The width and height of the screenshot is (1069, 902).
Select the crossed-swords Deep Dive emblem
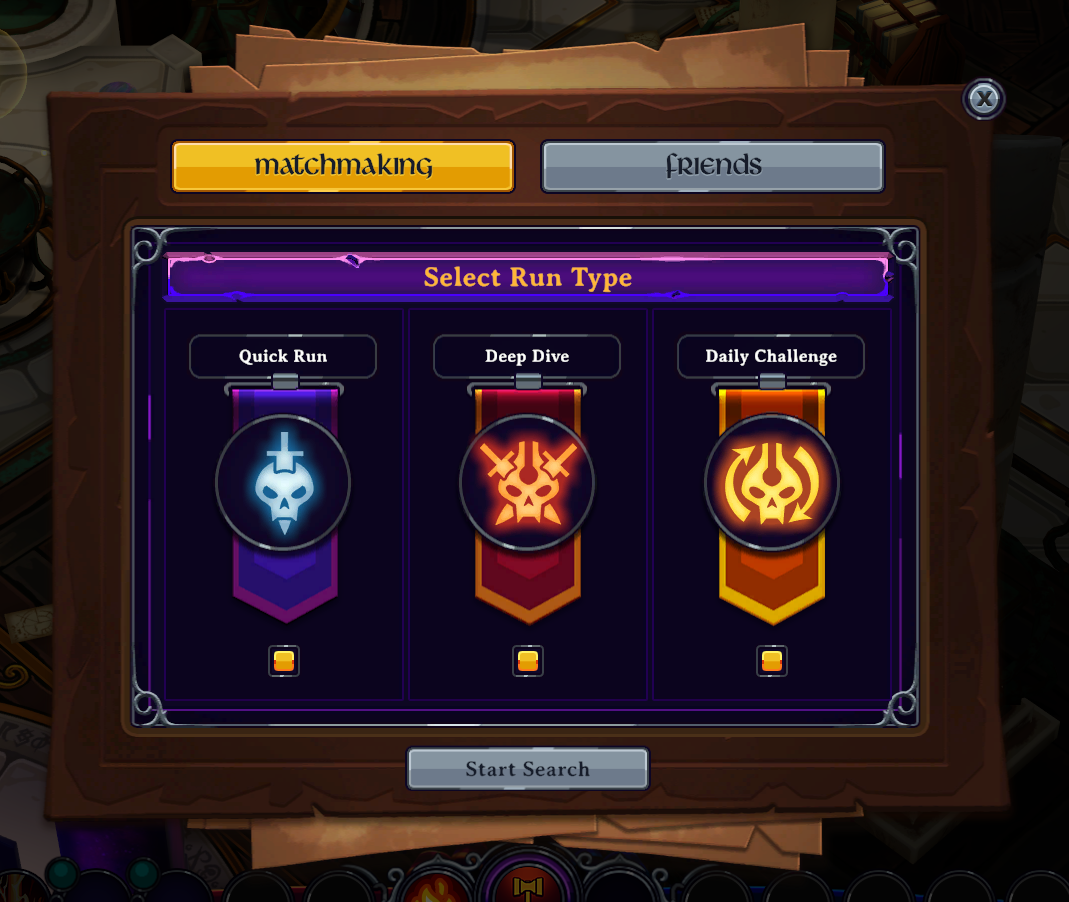(527, 483)
